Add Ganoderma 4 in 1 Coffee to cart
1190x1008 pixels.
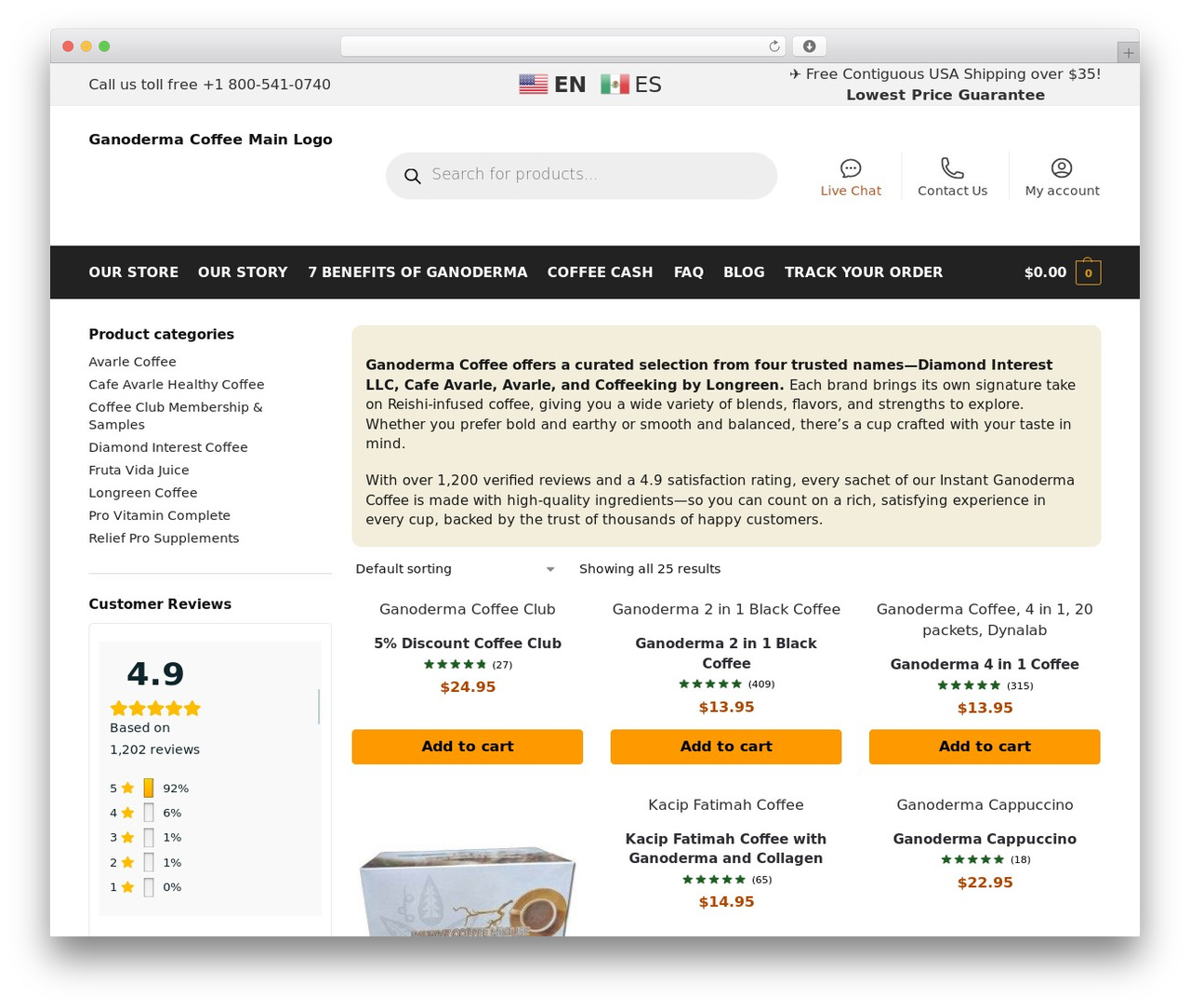(985, 747)
